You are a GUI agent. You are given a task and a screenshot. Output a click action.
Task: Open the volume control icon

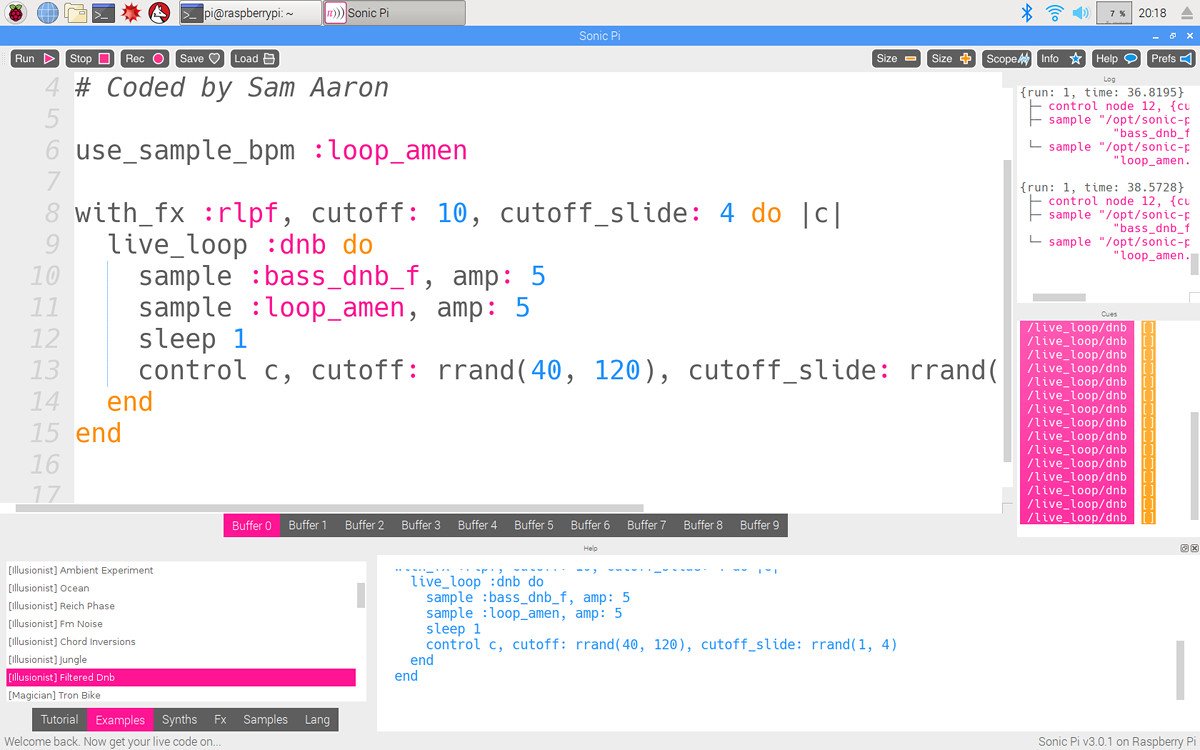point(1081,13)
